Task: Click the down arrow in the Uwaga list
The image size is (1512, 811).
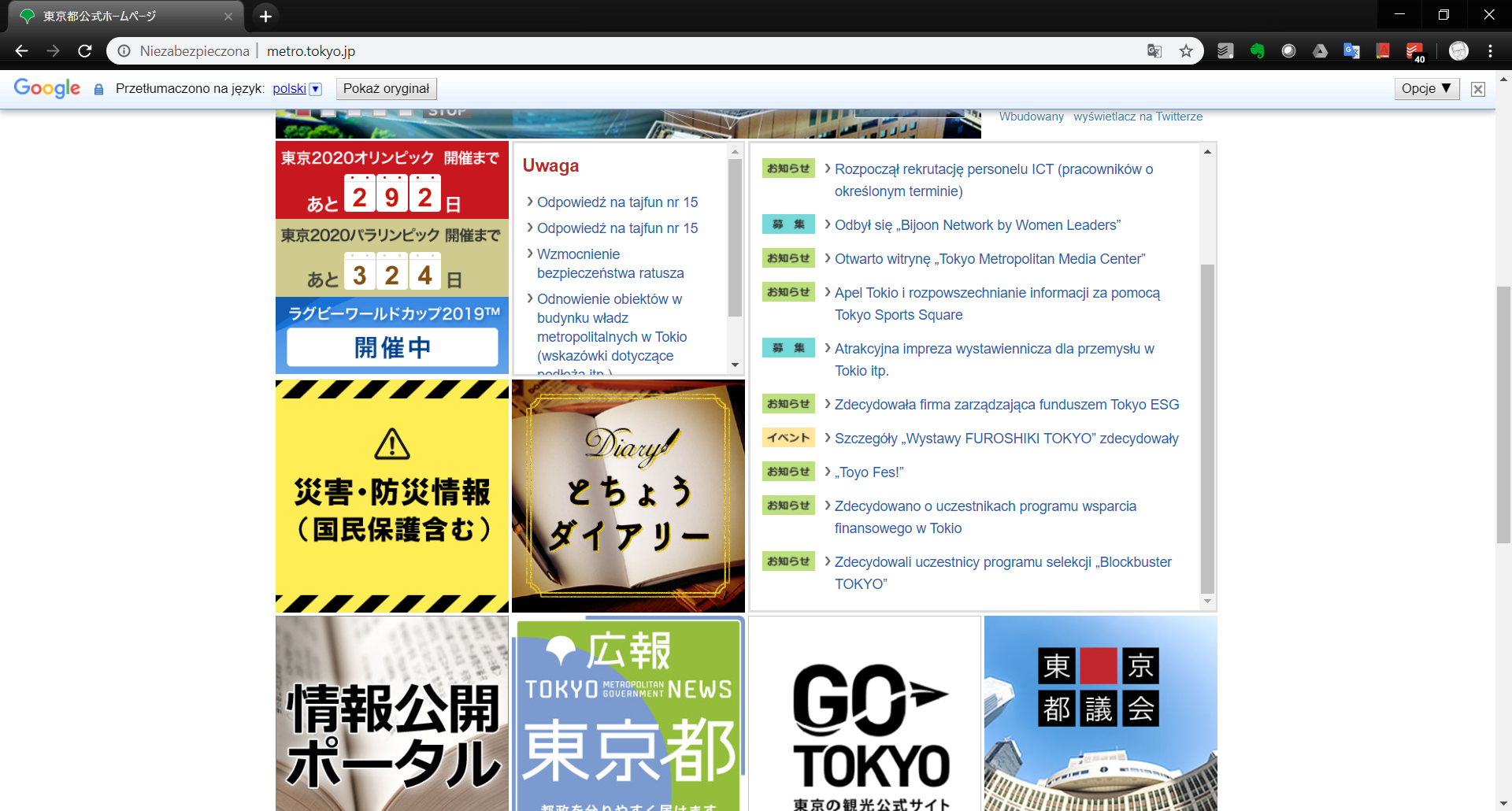Action: click(735, 365)
